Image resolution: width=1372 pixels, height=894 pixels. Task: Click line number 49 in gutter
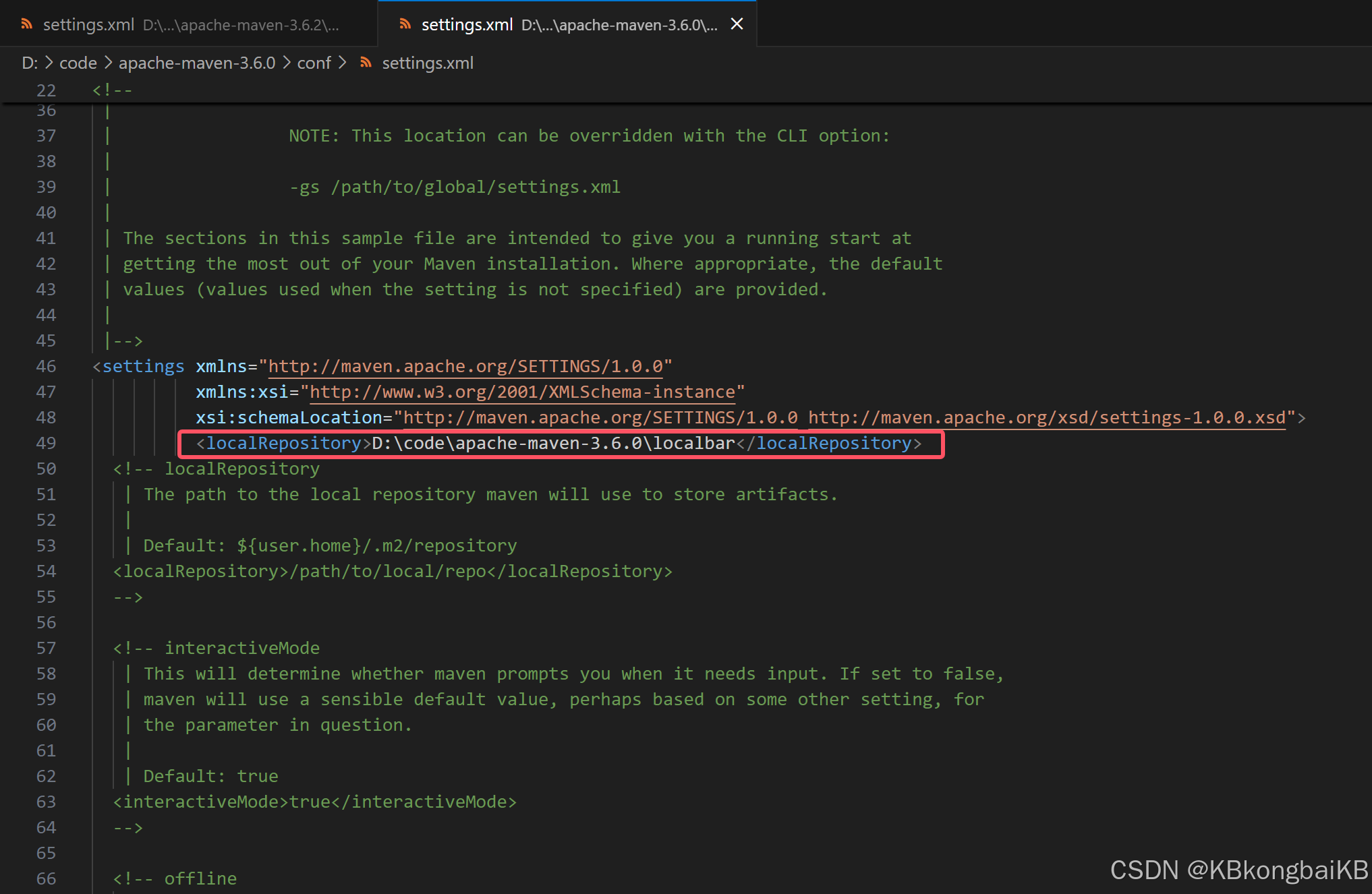click(x=46, y=443)
